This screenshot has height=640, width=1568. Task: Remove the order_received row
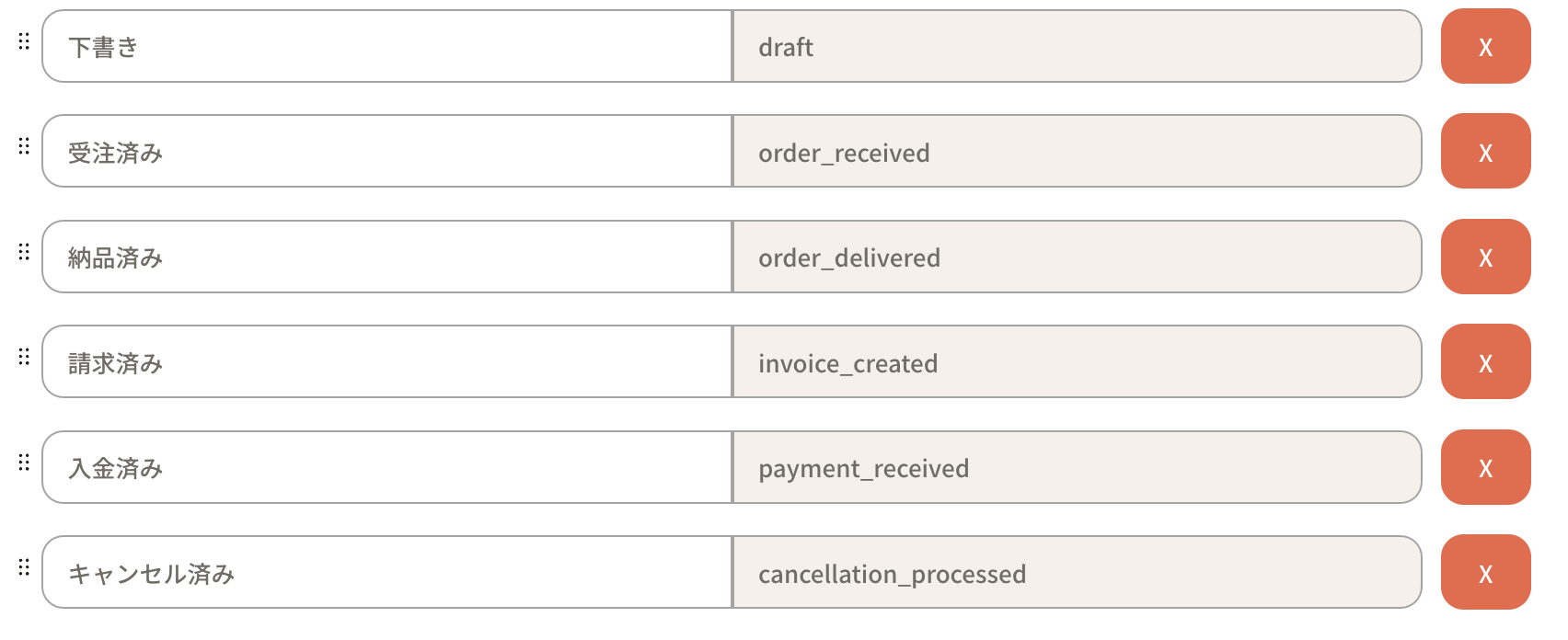[1485, 152]
